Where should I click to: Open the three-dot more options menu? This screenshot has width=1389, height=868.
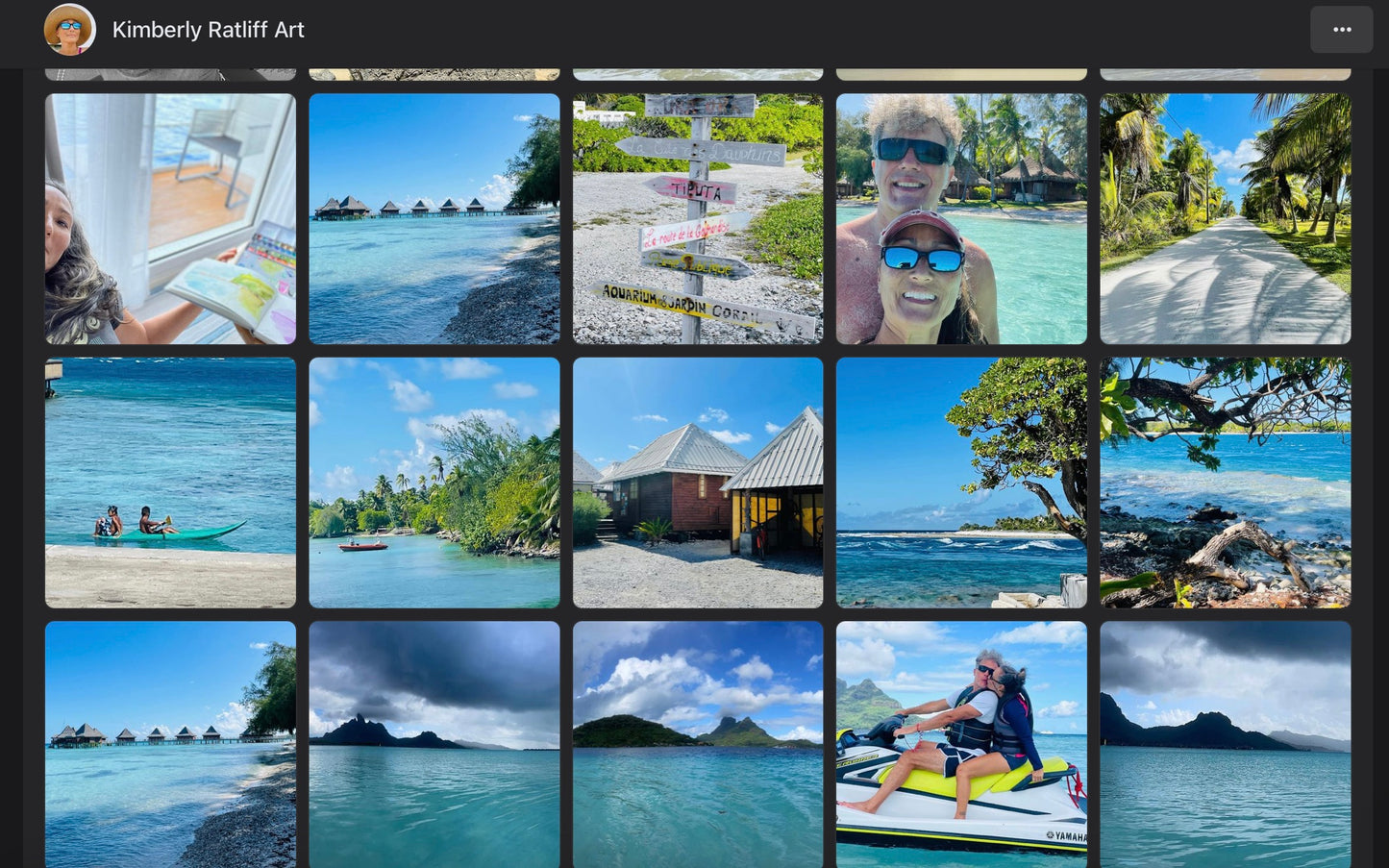[1341, 30]
